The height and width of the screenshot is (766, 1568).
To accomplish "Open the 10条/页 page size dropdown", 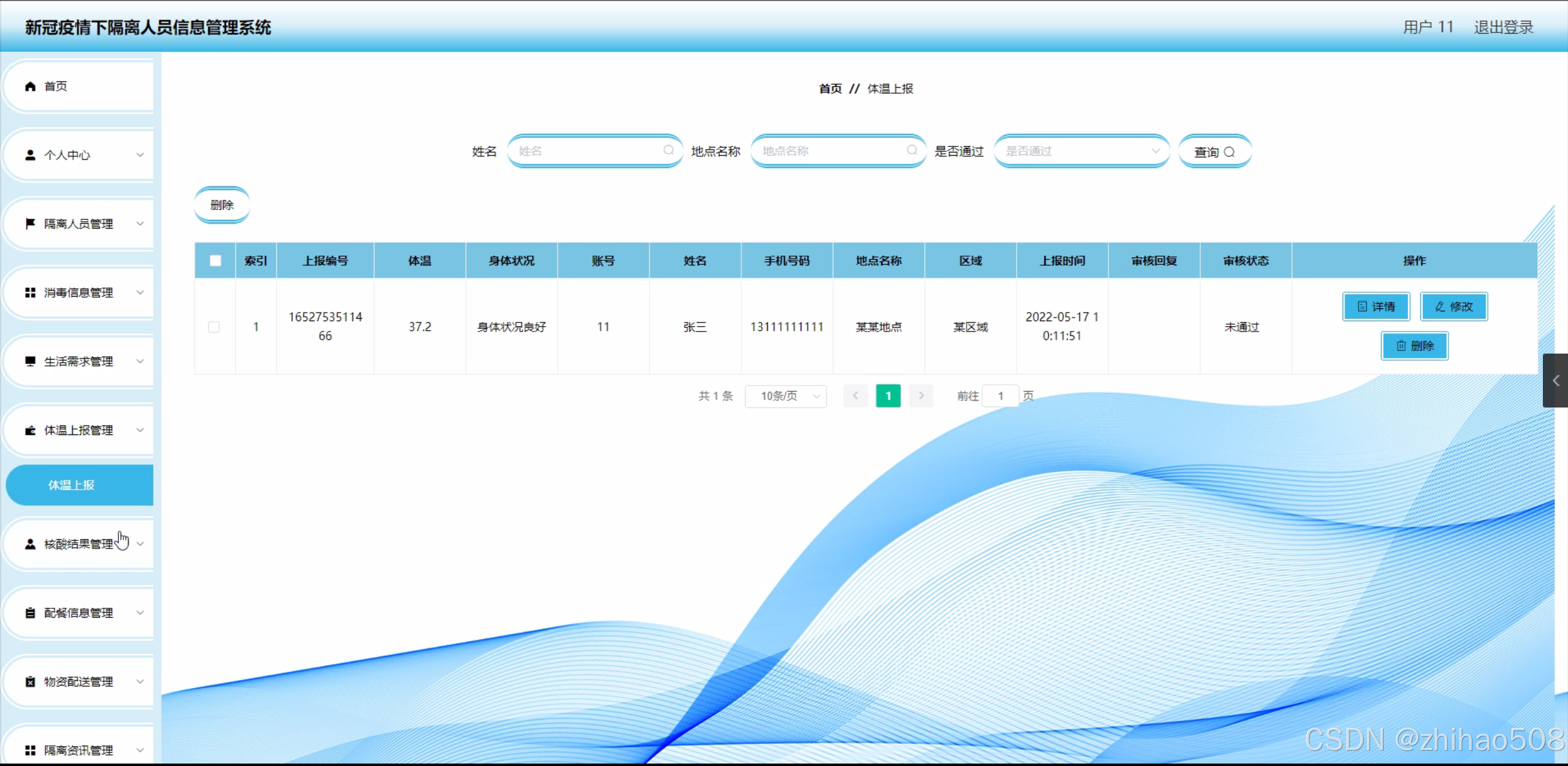I will tap(786, 396).
